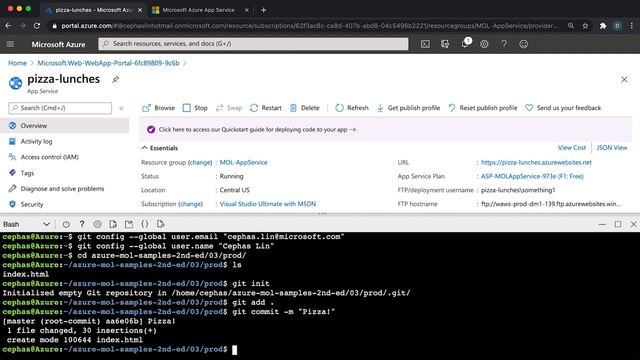Open notifications bell
The image size is (640, 360).
[x=465, y=44]
